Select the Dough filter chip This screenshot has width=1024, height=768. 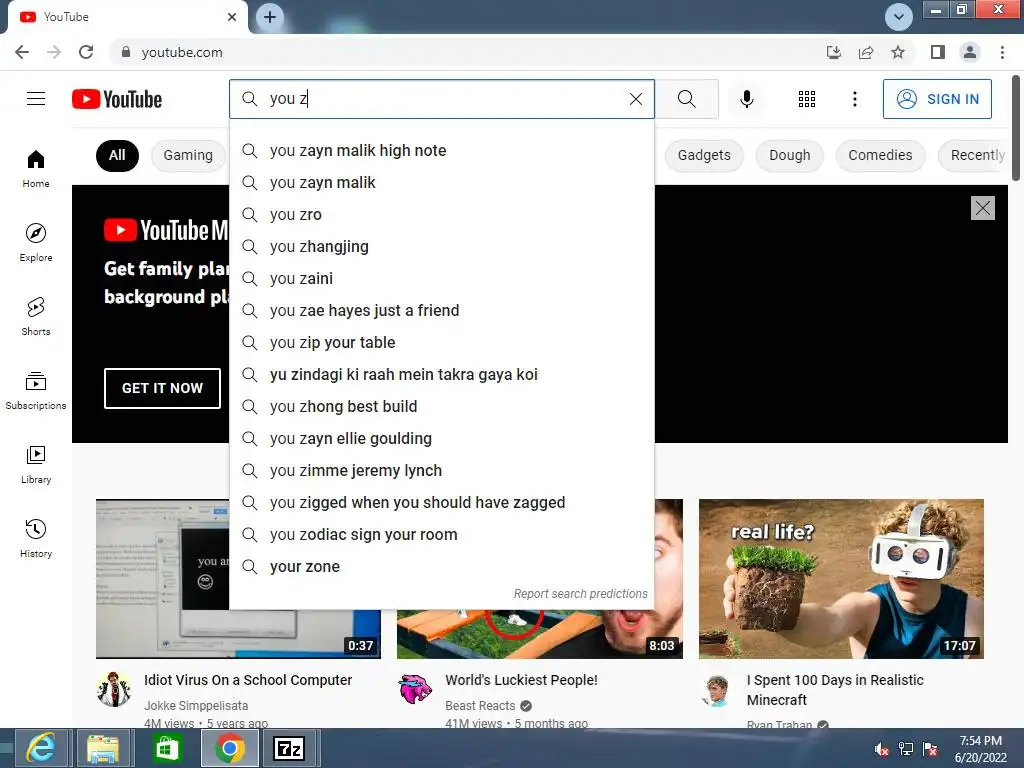tap(790, 155)
